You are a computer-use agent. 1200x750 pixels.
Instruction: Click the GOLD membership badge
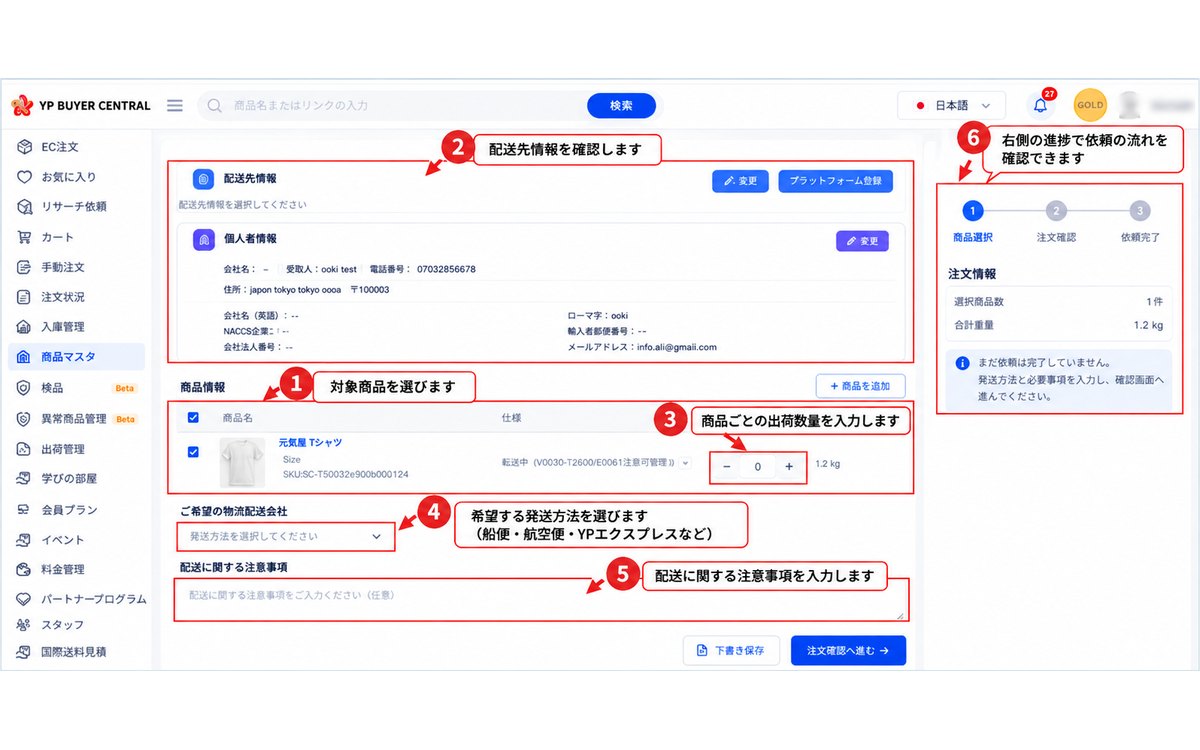(x=1090, y=105)
